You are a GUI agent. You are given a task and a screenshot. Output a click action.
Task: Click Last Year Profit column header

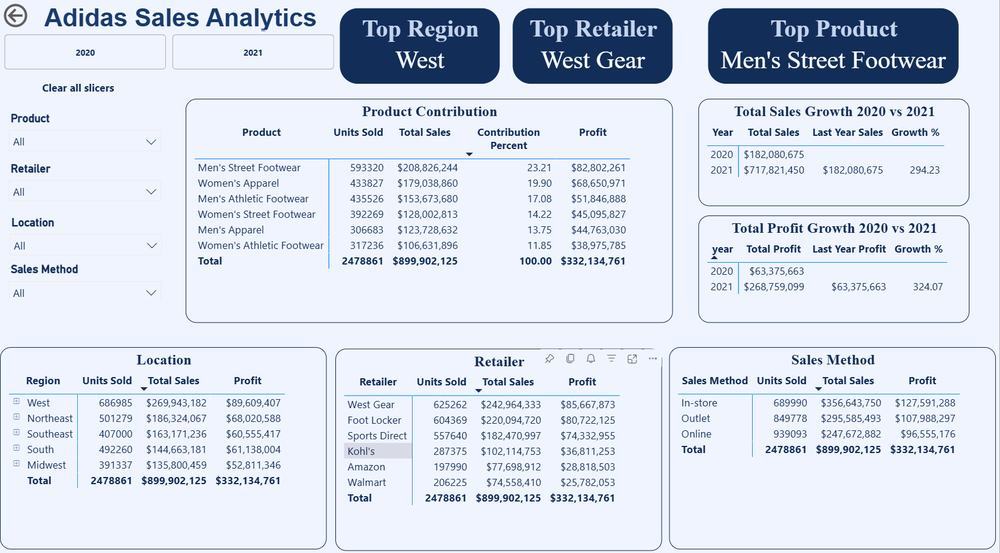tap(849, 249)
